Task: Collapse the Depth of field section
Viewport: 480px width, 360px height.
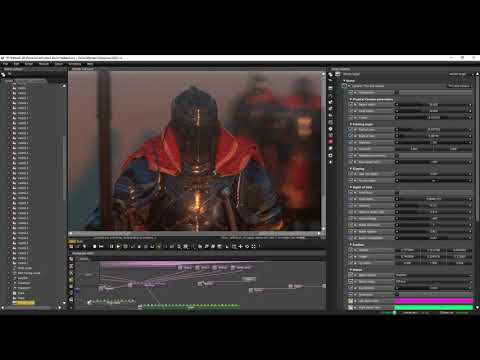Action: point(351,187)
